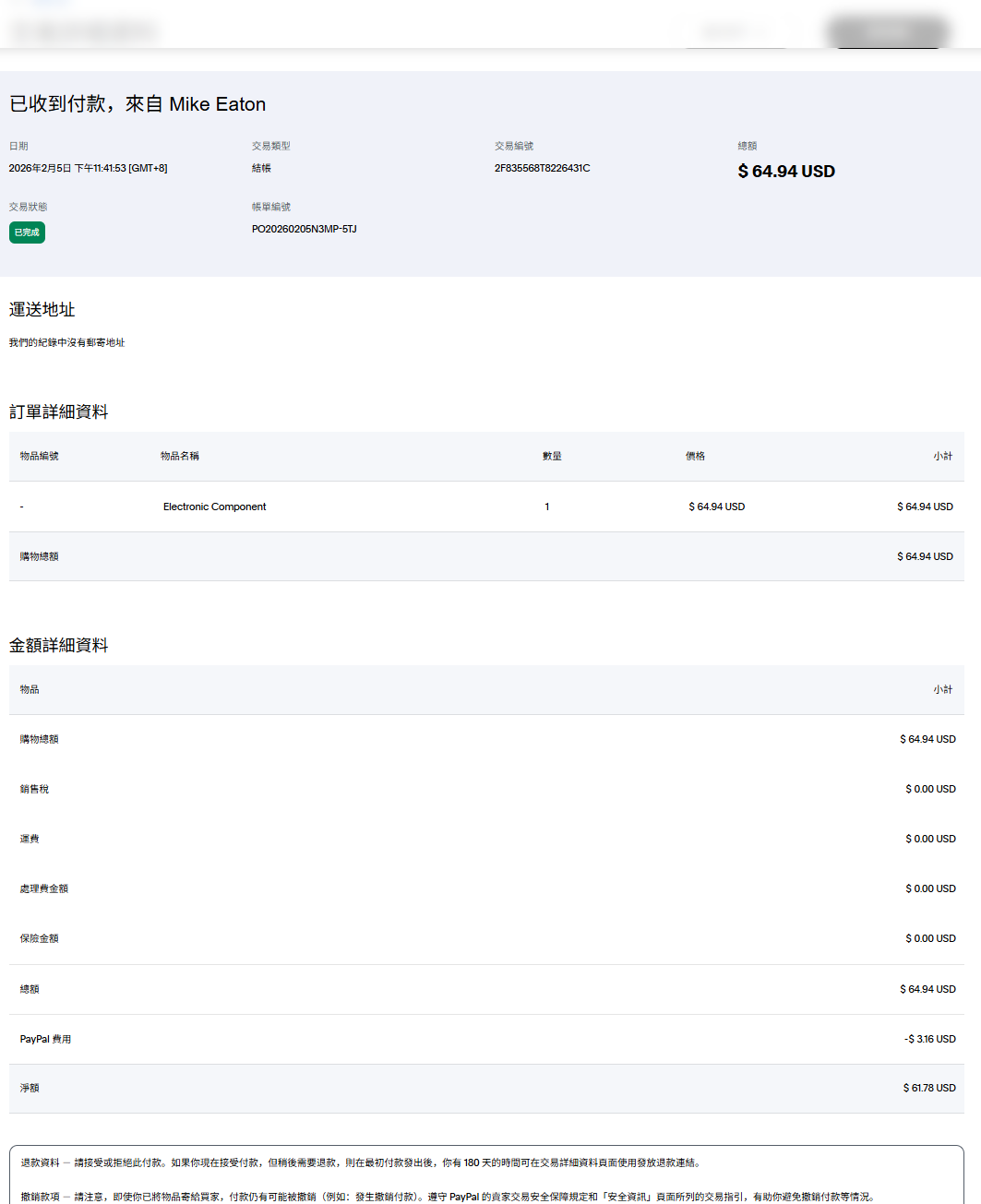Click the 退款資料 refund notice text
The image size is (981, 1204).
40,1162
